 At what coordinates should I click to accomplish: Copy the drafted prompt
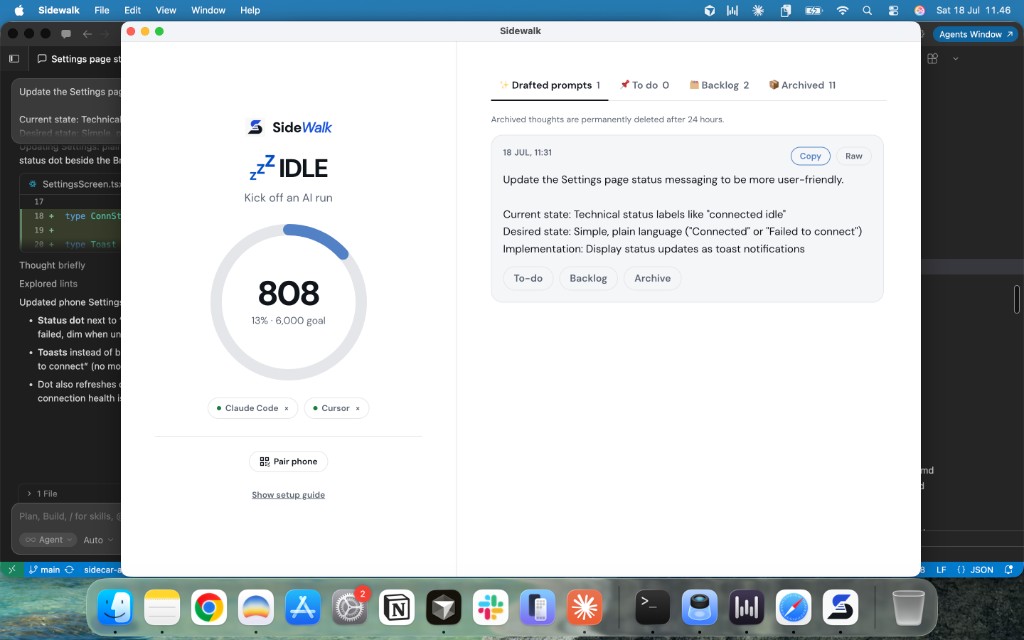[x=810, y=156]
